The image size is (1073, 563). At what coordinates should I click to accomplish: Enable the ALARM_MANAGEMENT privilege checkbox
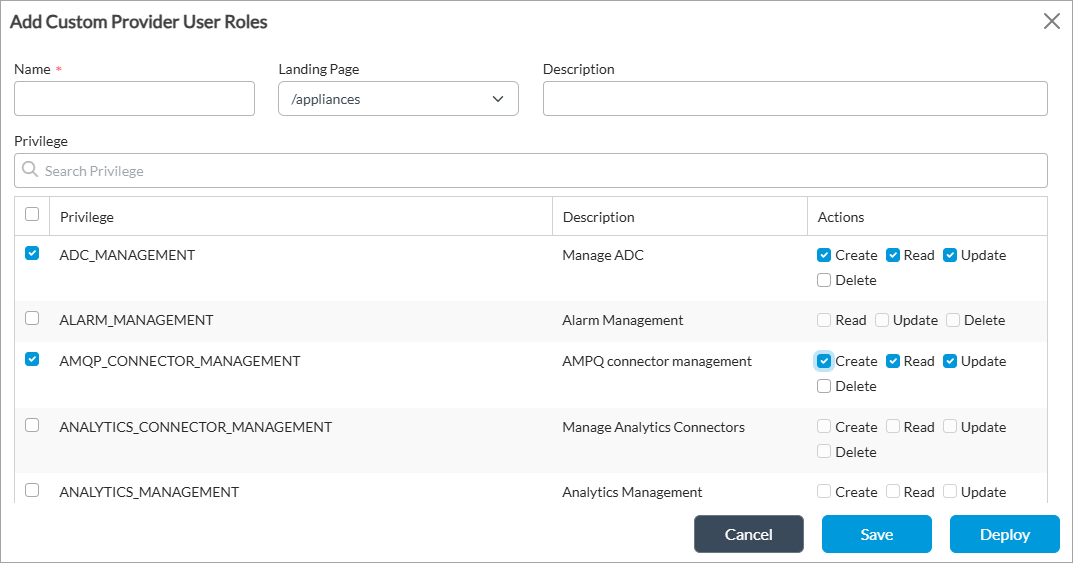pos(32,318)
